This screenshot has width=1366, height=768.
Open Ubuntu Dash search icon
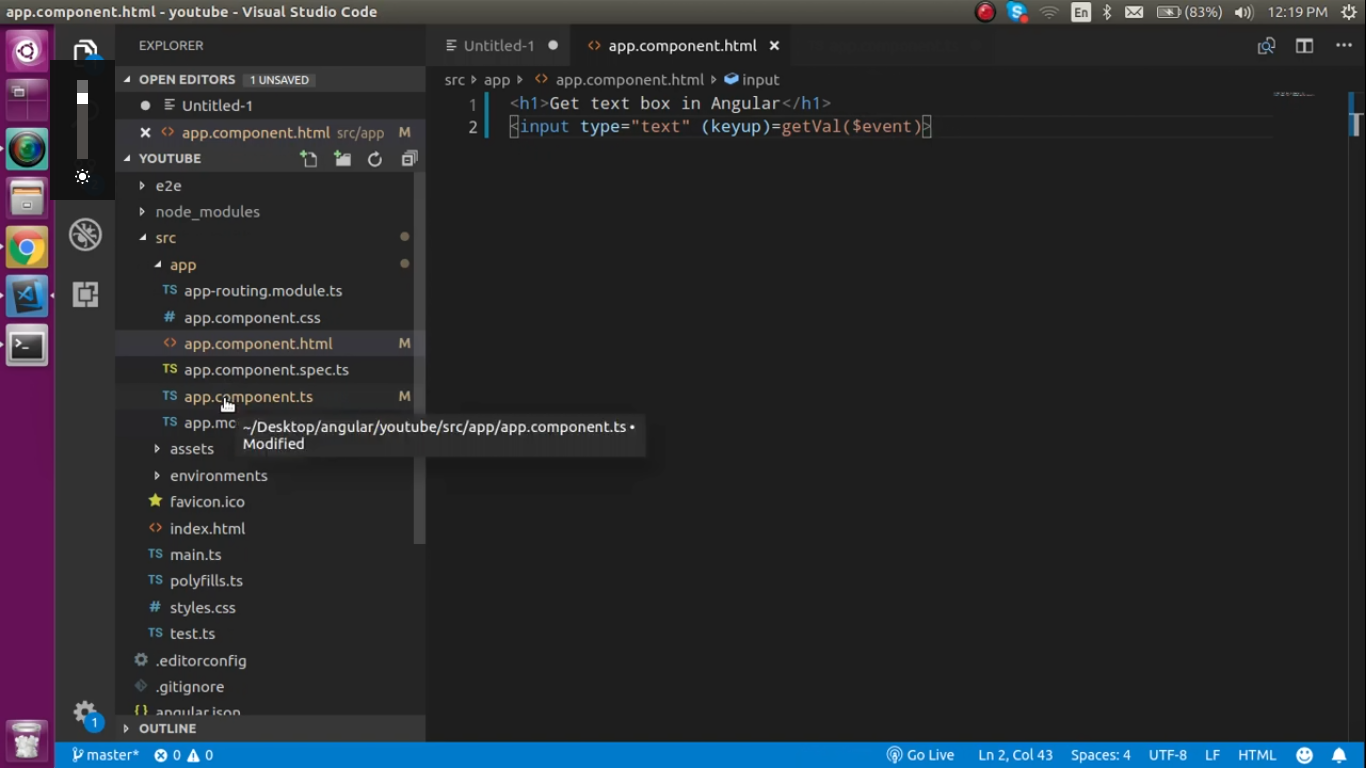[x=27, y=50]
